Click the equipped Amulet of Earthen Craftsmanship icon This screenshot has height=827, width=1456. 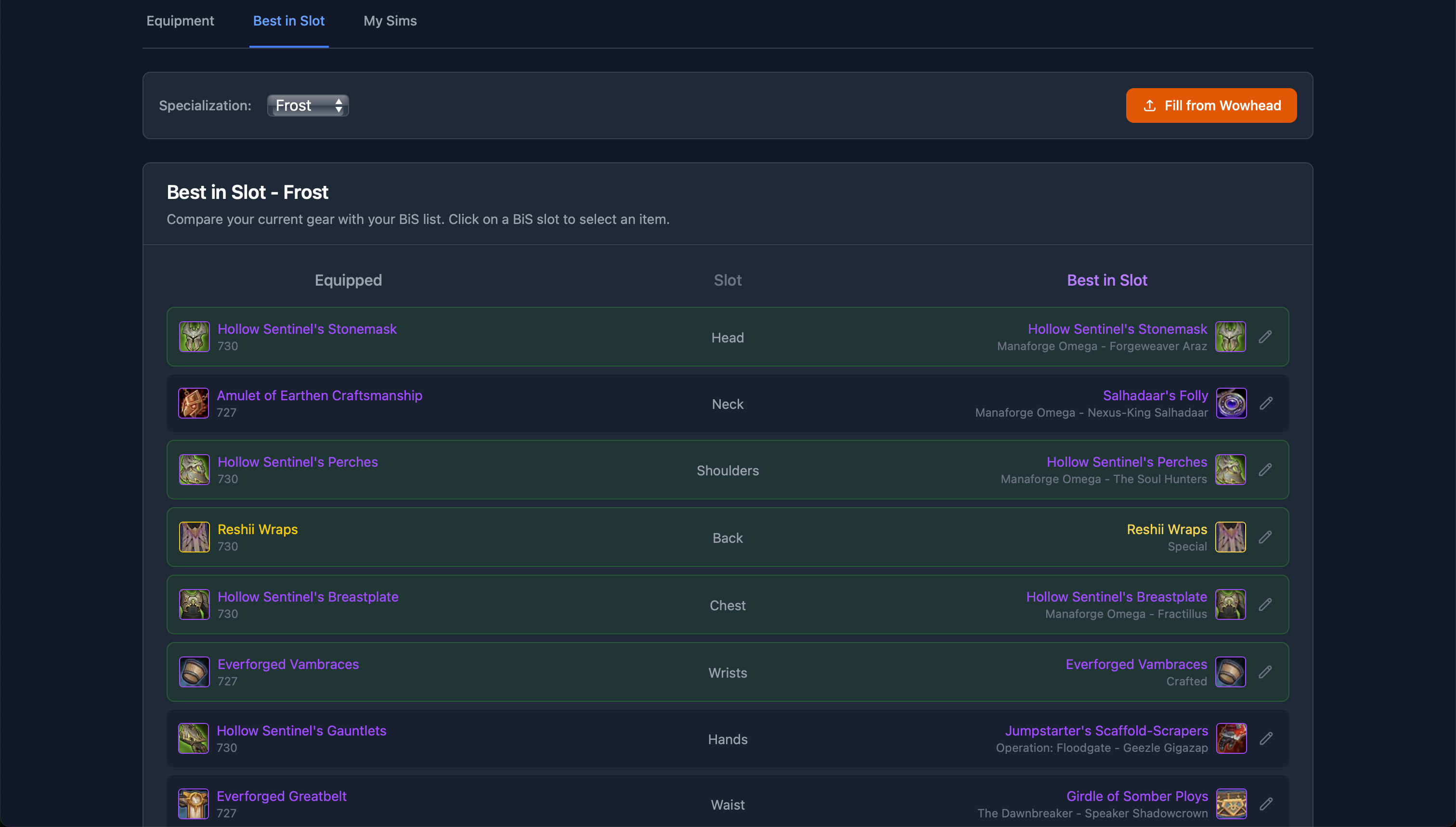(194, 403)
